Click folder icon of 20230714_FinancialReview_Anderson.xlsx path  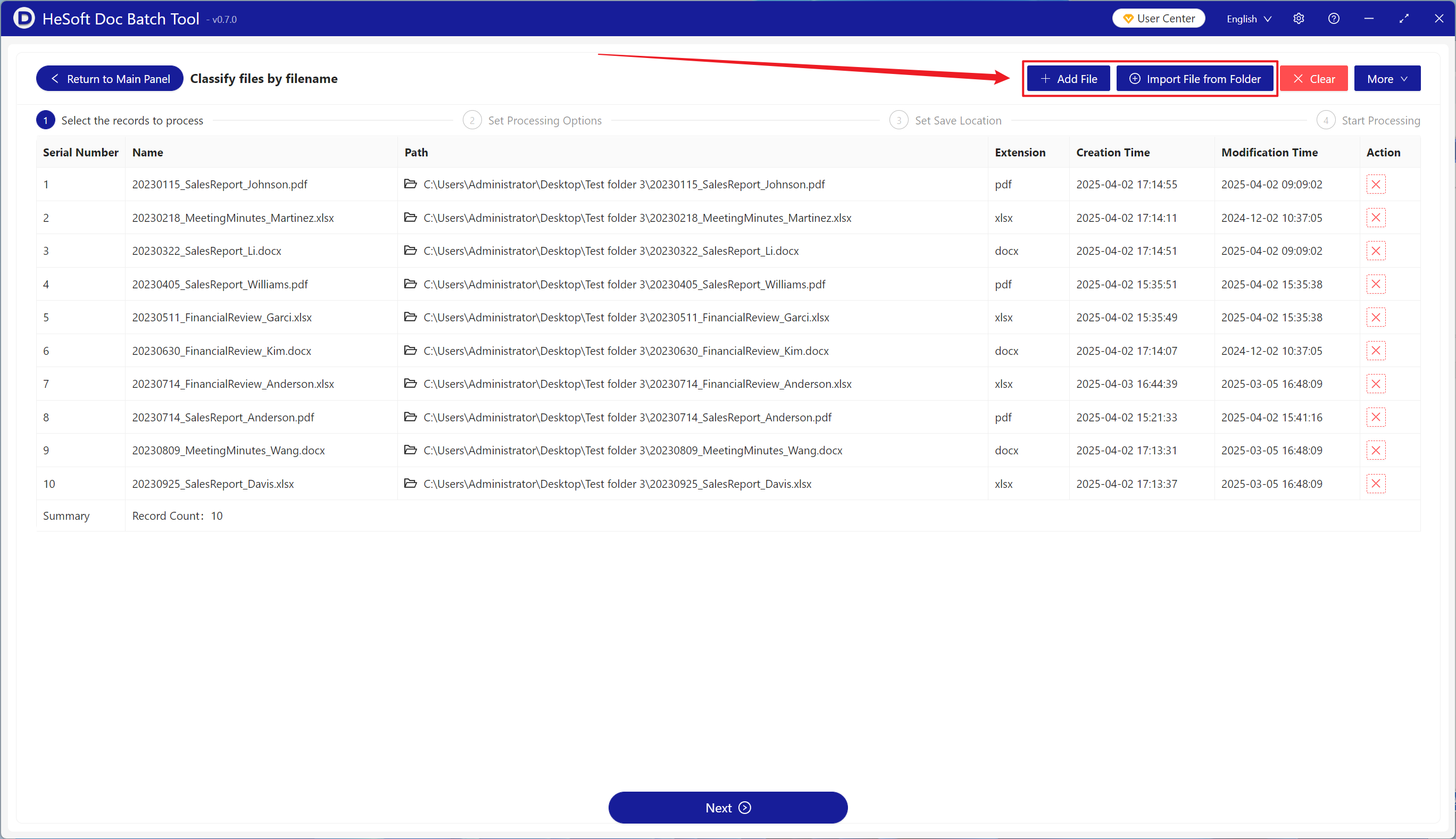tap(410, 383)
